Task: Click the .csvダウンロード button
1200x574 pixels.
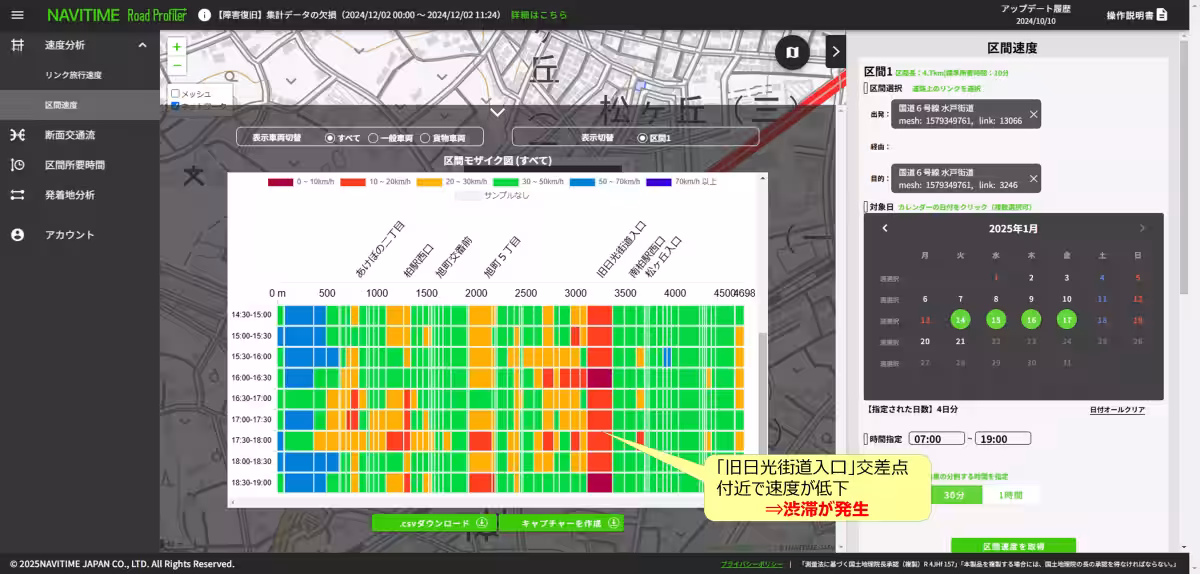Action: click(433, 522)
